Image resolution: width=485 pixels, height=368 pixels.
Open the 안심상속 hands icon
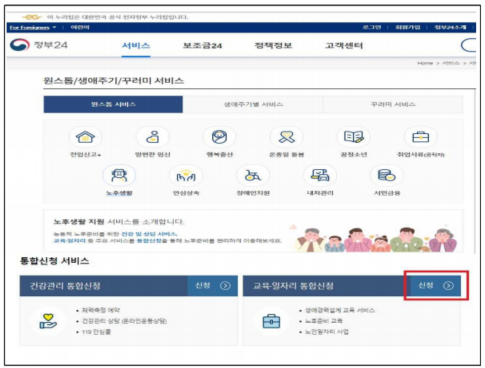pos(186,175)
